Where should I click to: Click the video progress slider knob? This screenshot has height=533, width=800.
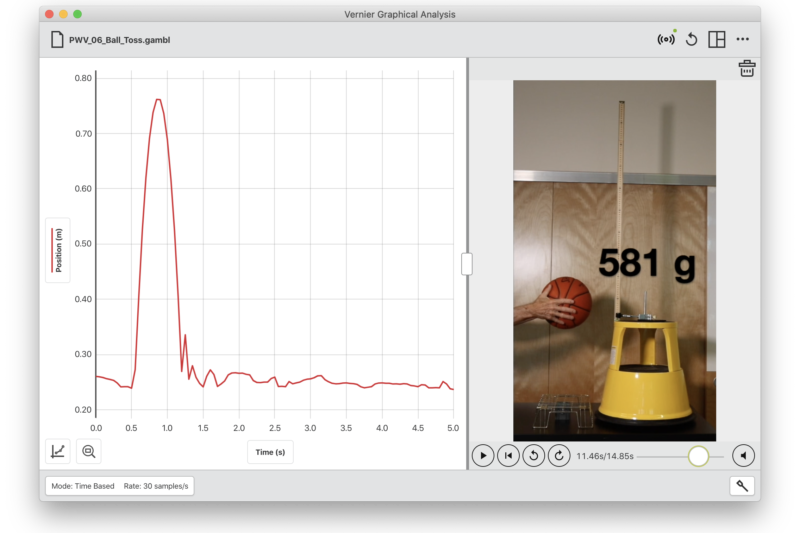(698, 456)
